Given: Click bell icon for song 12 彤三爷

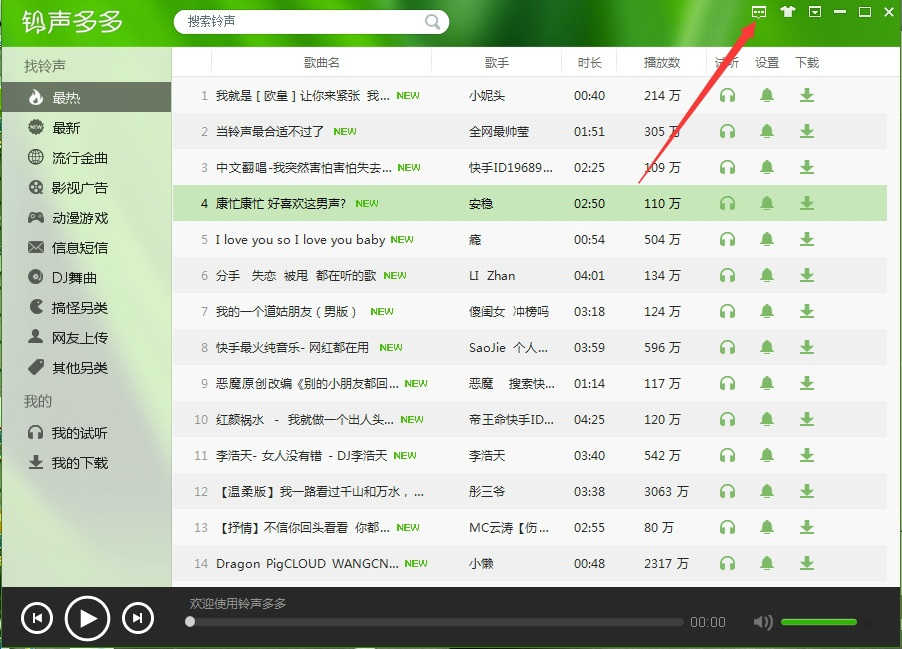Looking at the screenshot, I should pos(767,491).
